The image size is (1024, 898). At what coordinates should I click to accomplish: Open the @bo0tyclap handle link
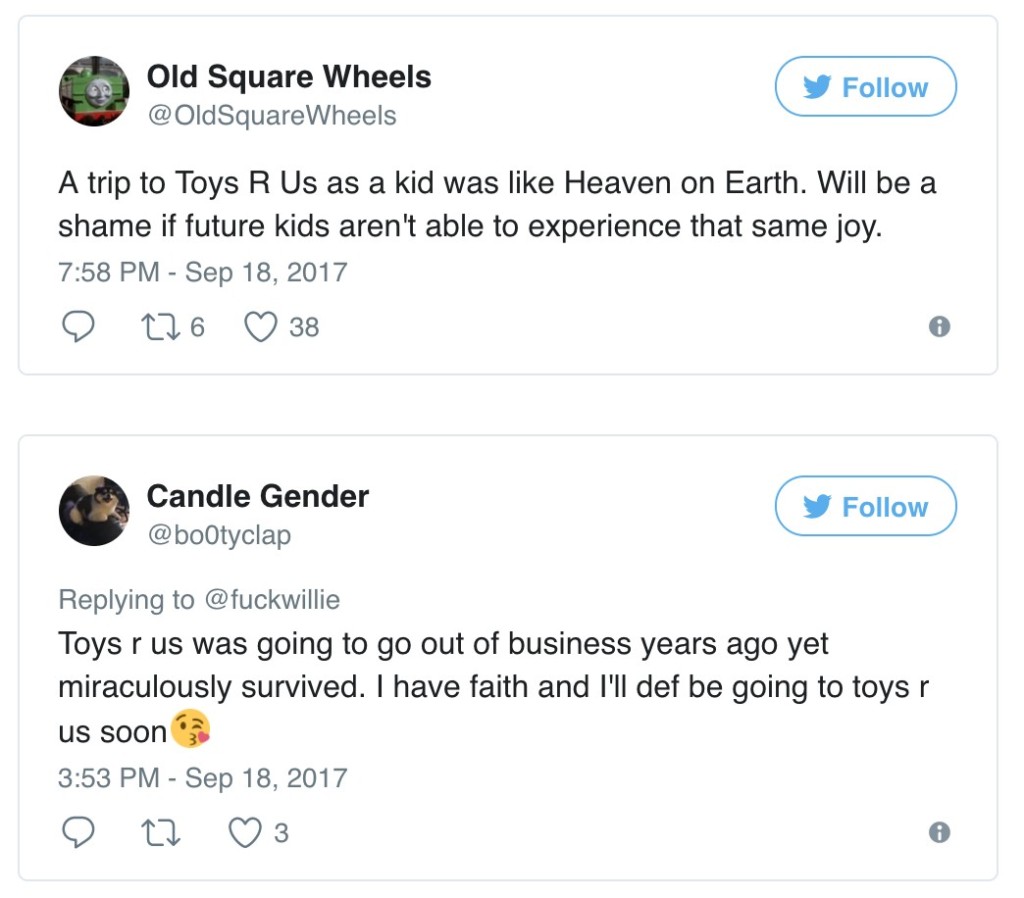coord(219,536)
